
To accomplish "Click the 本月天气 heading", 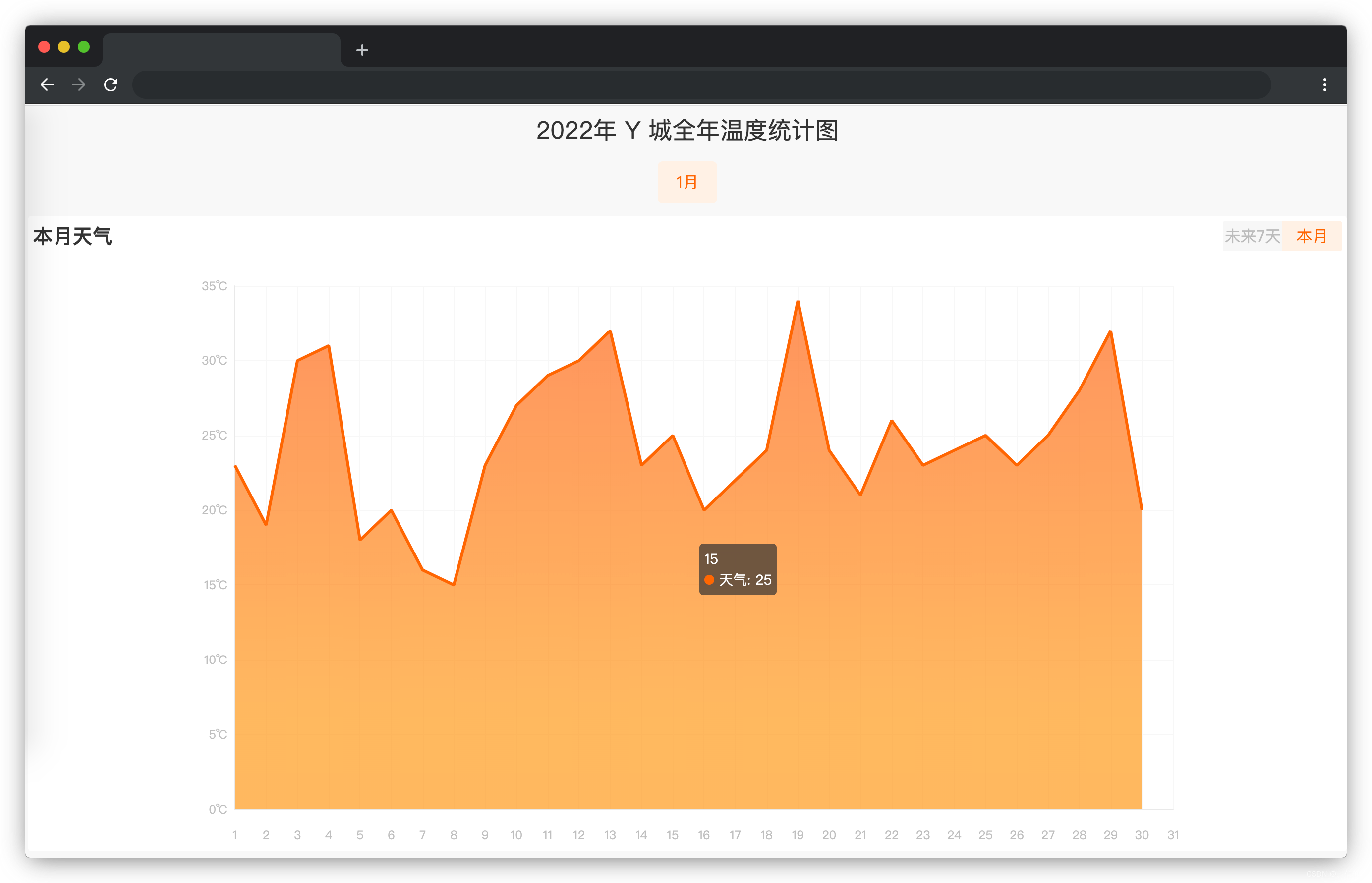I will pos(72,236).
